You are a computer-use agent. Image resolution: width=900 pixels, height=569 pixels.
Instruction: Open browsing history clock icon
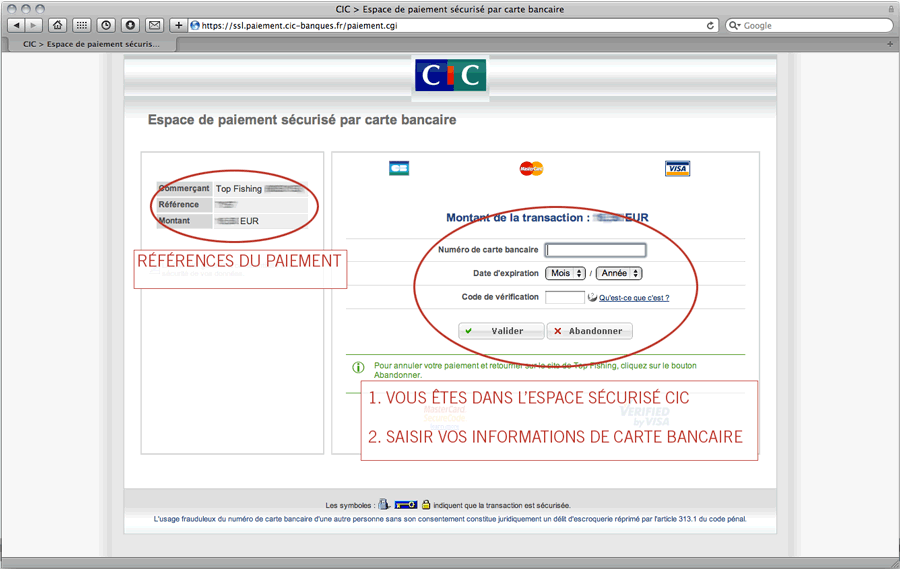tap(106, 25)
